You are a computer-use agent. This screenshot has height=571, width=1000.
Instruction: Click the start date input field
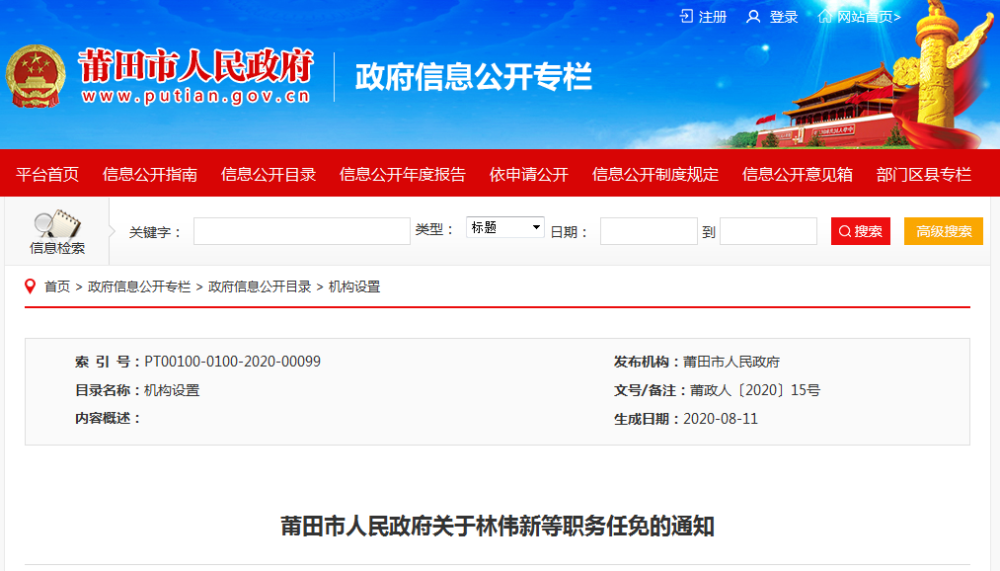pos(648,231)
